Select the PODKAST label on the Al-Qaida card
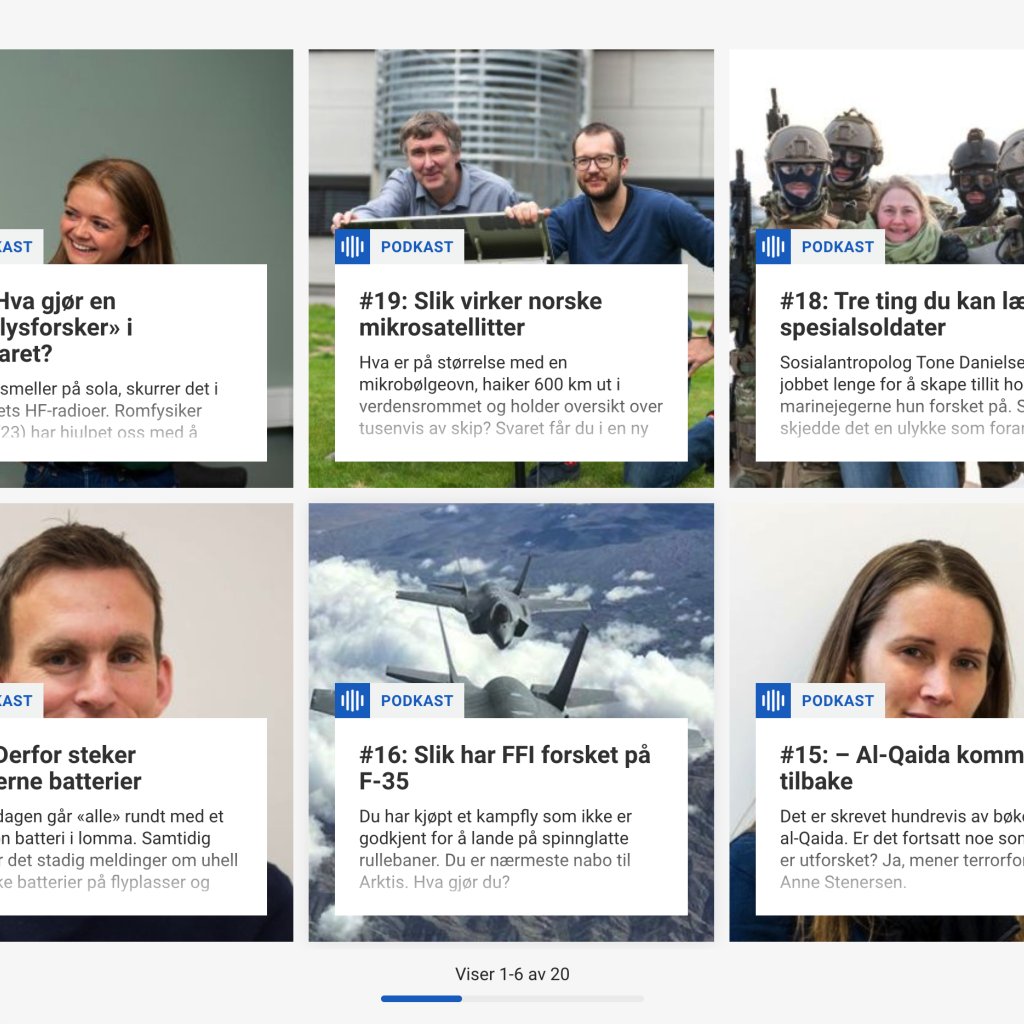The height and width of the screenshot is (1024, 1024). click(x=838, y=701)
